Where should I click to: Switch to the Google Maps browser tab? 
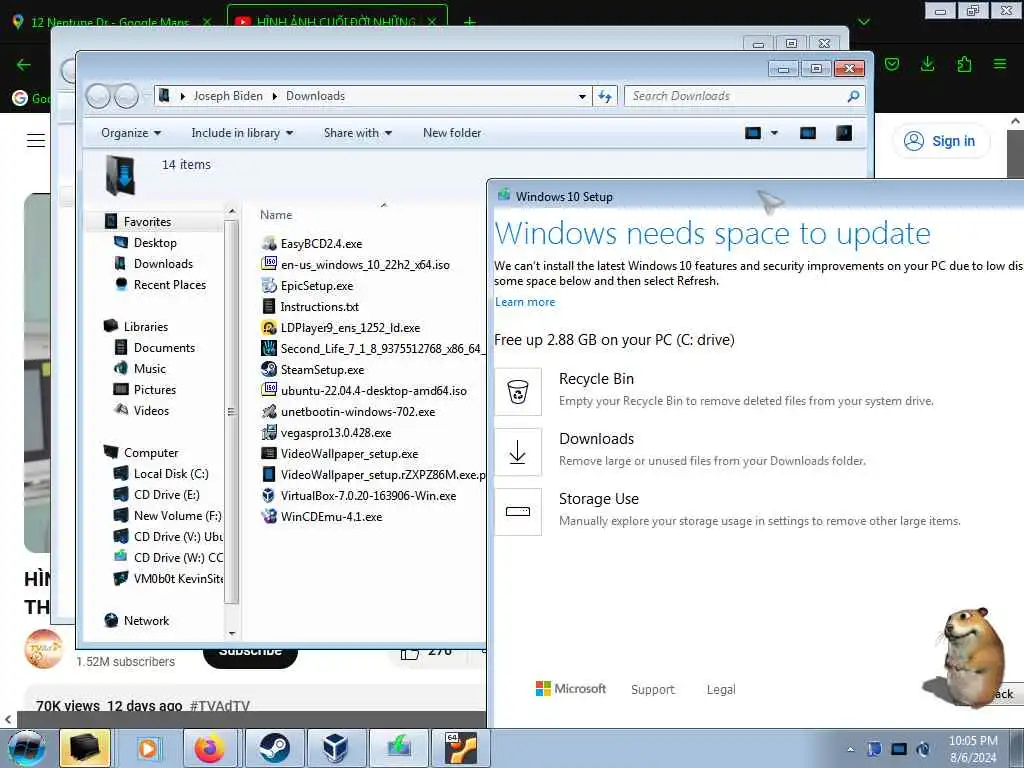(111, 22)
